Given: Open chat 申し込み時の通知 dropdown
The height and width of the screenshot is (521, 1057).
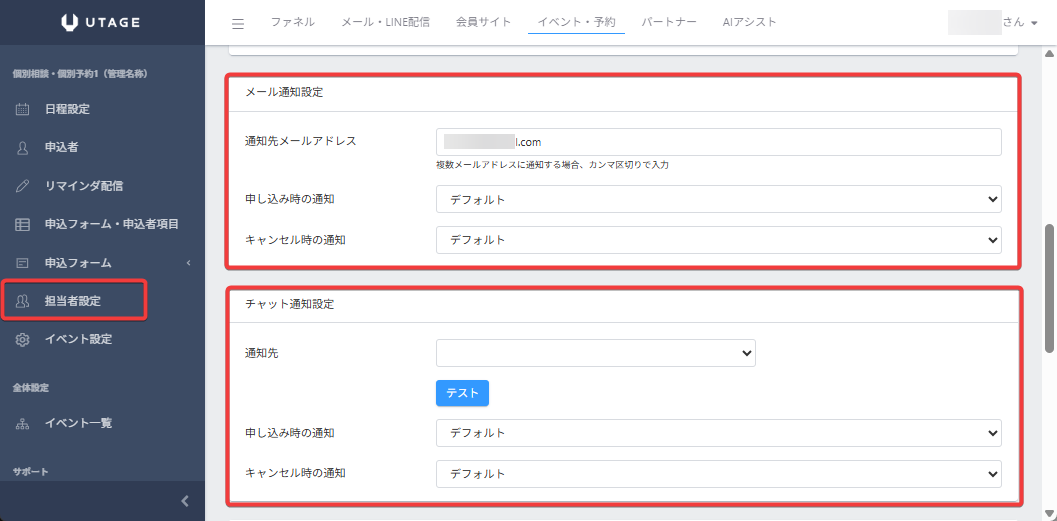Looking at the screenshot, I should (718, 433).
